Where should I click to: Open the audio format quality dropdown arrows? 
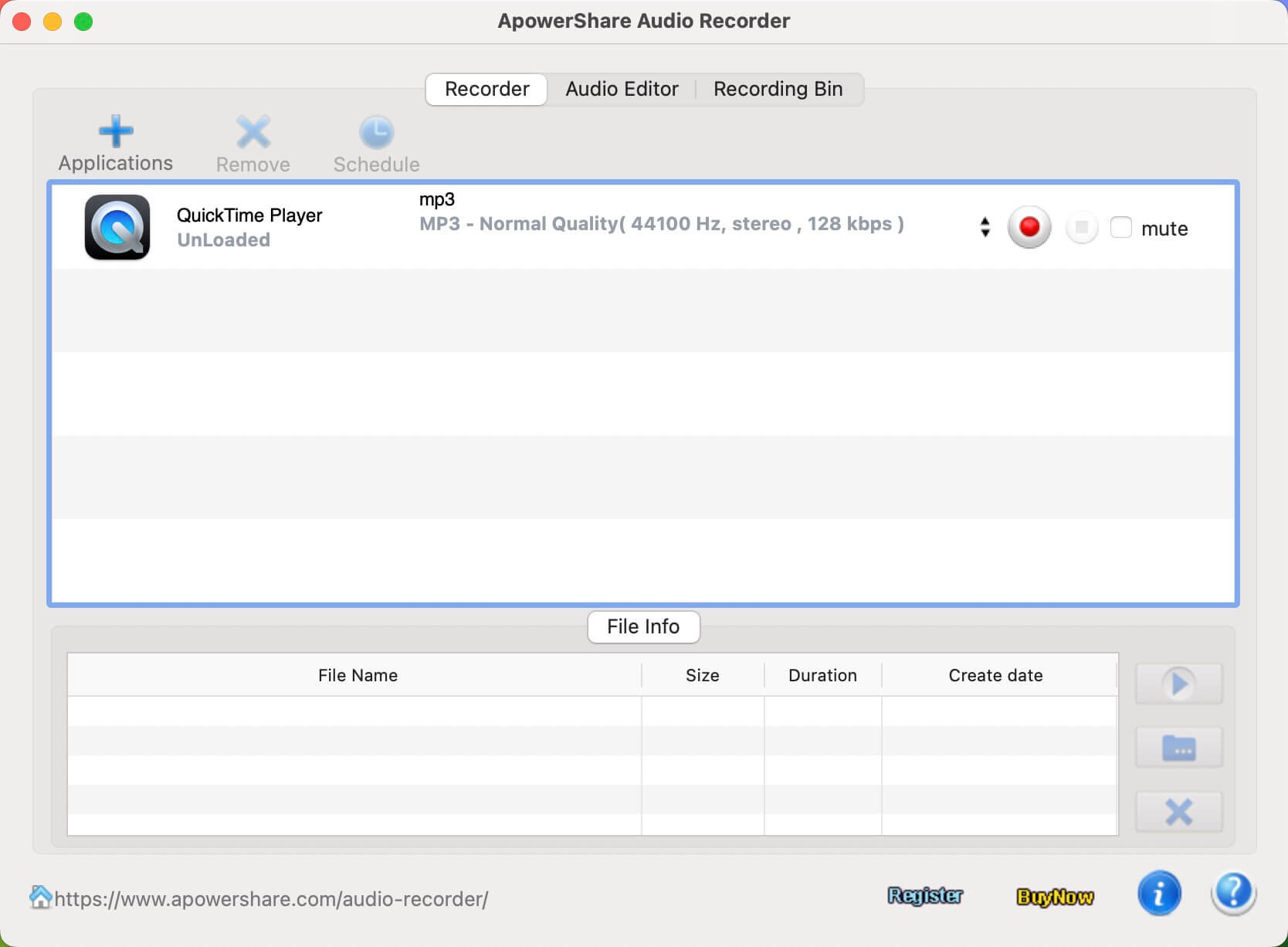(x=985, y=227)
